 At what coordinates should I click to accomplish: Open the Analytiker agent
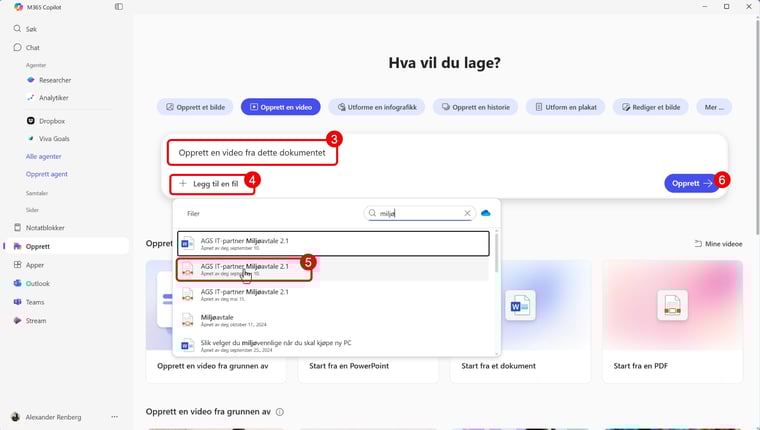pyautogui.click(x=48, y=97)
